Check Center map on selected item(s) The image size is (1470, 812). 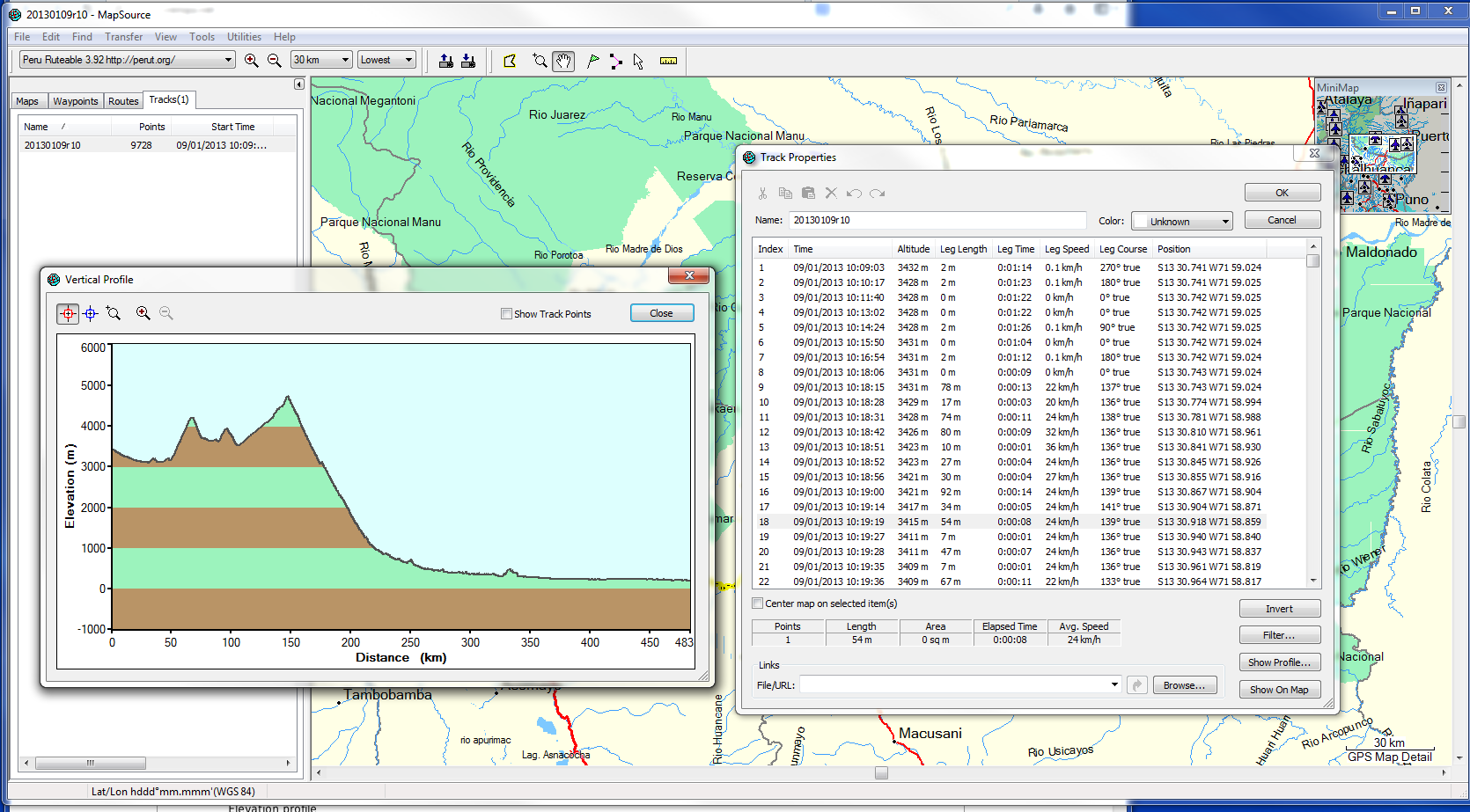[757, 604]
